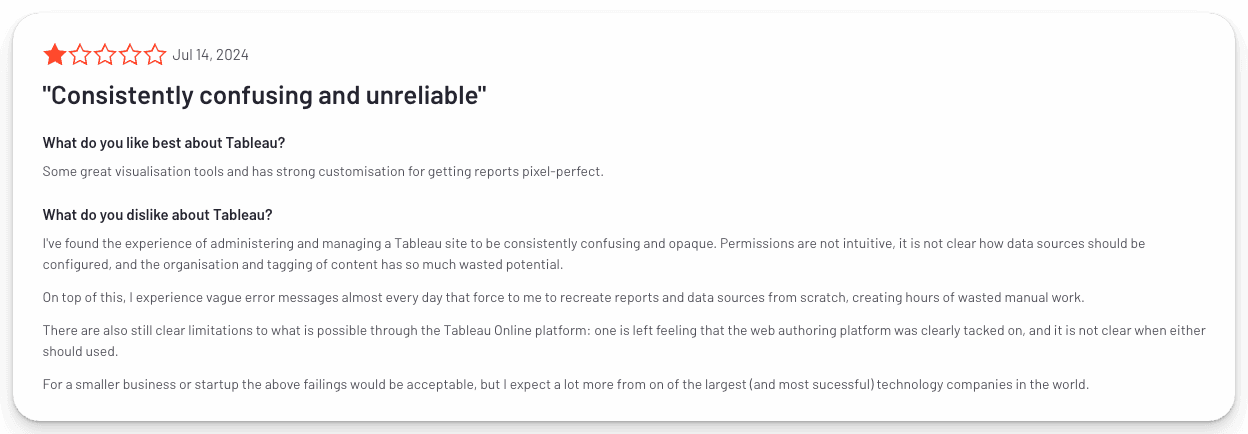The image size is (1248, 434).
Task: Click the "What do you like best about Tableau?" heading
Action: point(164,143)
